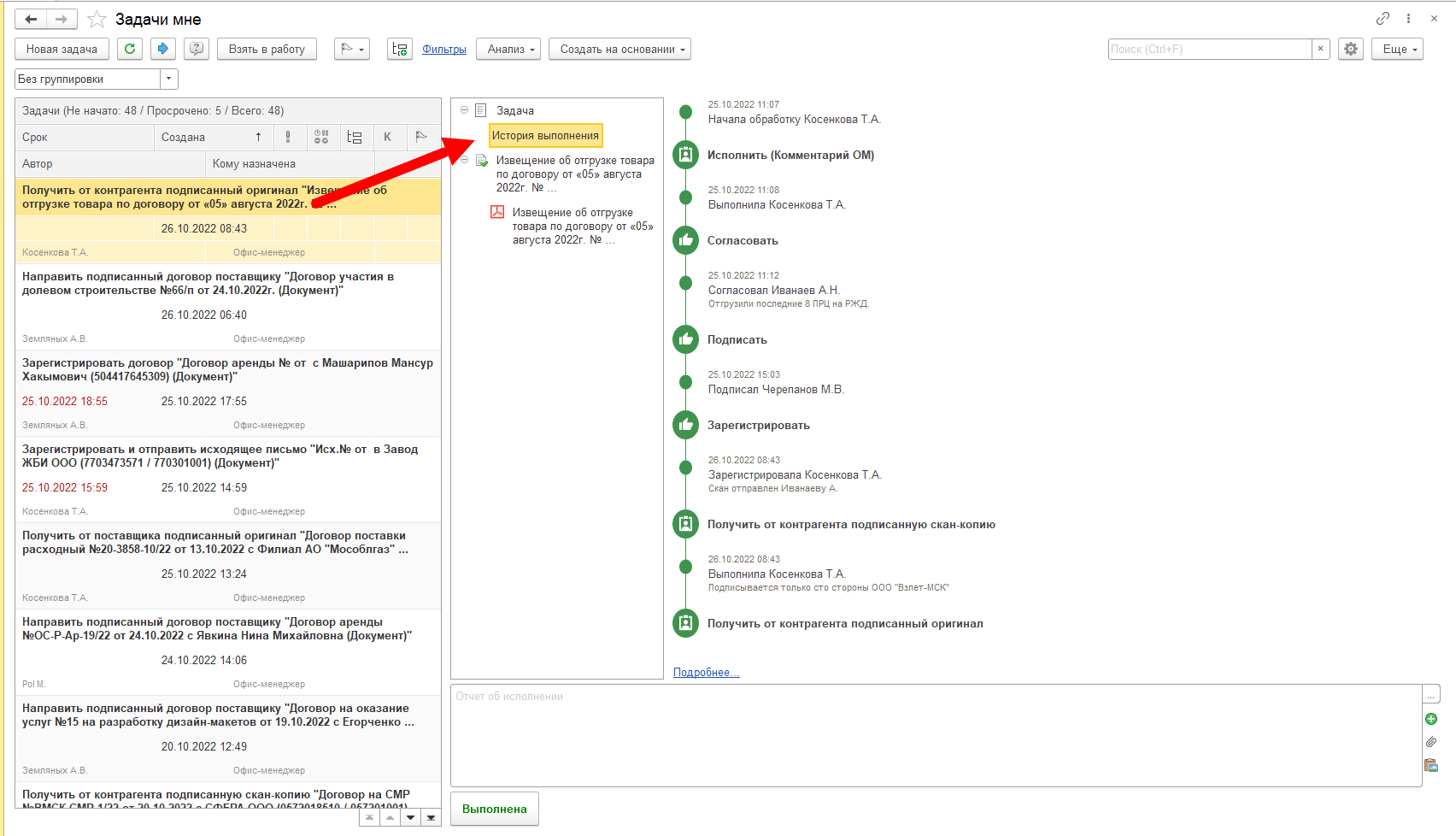Viewport: 1456px width, 836px height.
Task: Select task Зарегистрировать договор Договор аренды Машарипов
Action: click(x=228, y=393)
